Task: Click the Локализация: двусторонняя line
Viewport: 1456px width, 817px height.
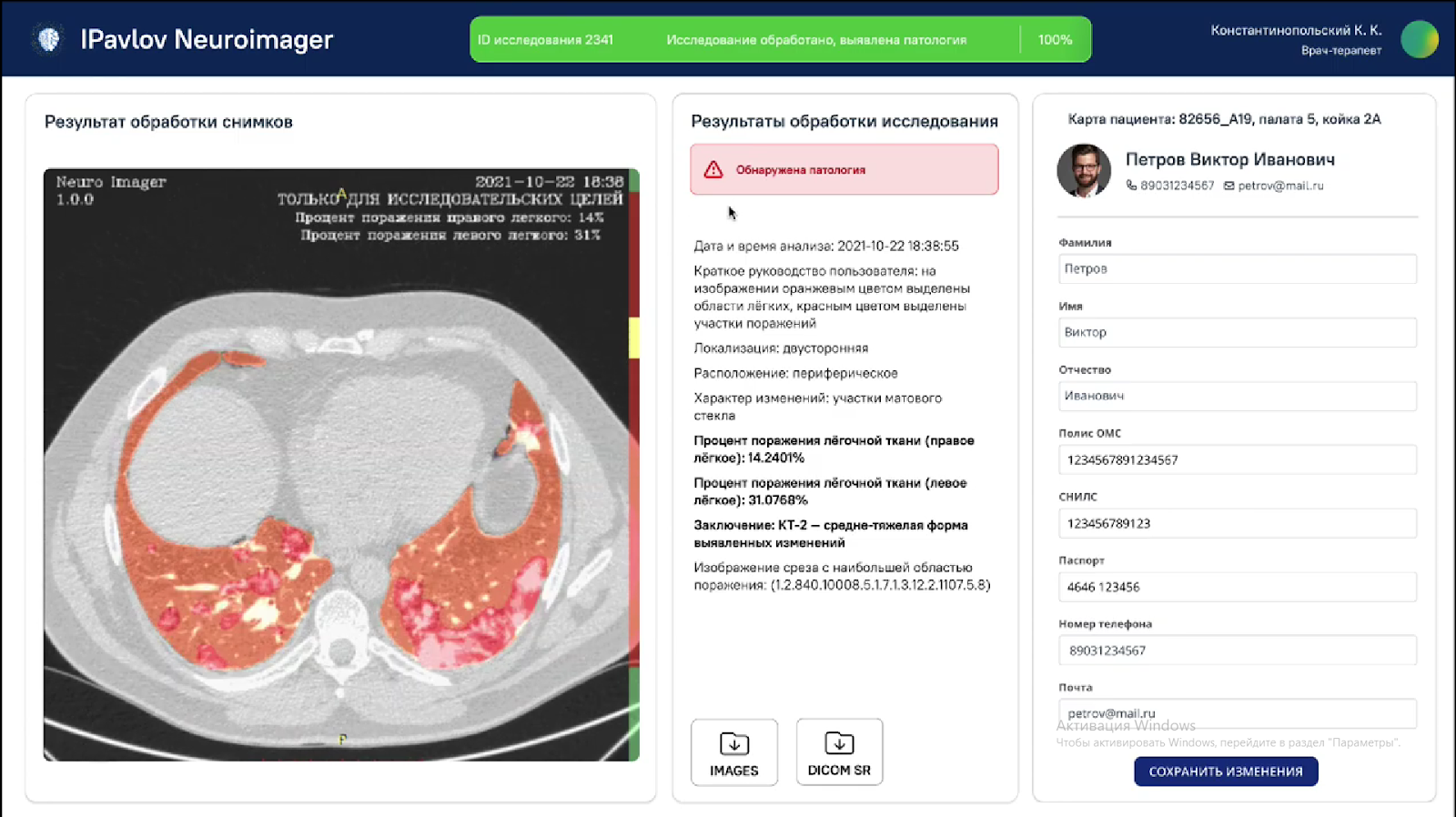Action: [781, 348]
